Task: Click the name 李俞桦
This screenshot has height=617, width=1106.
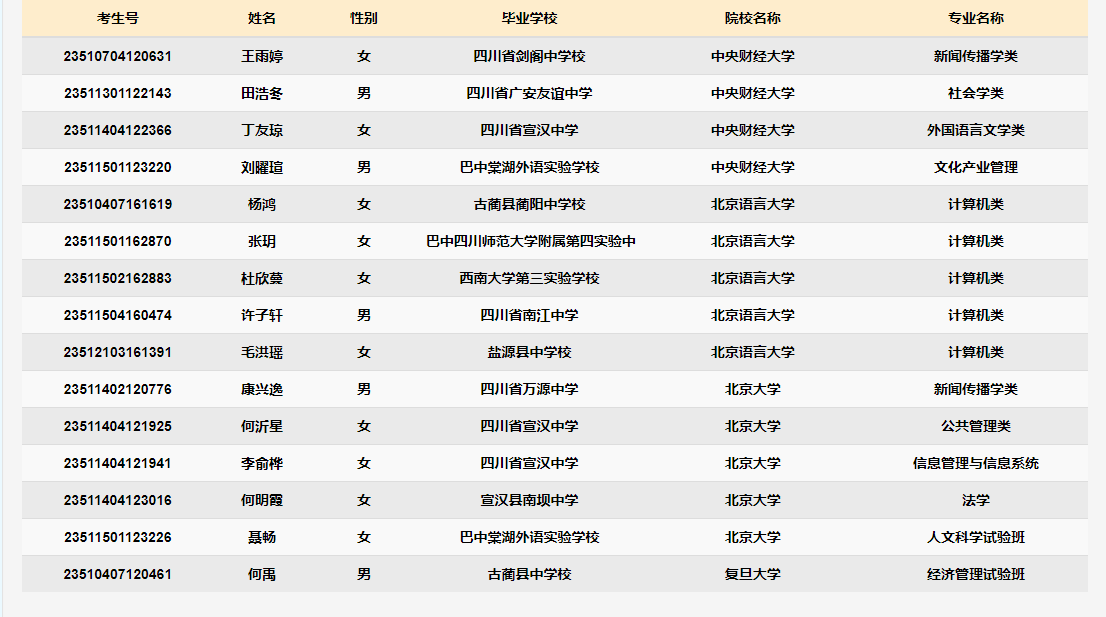Action: [262, 463]
